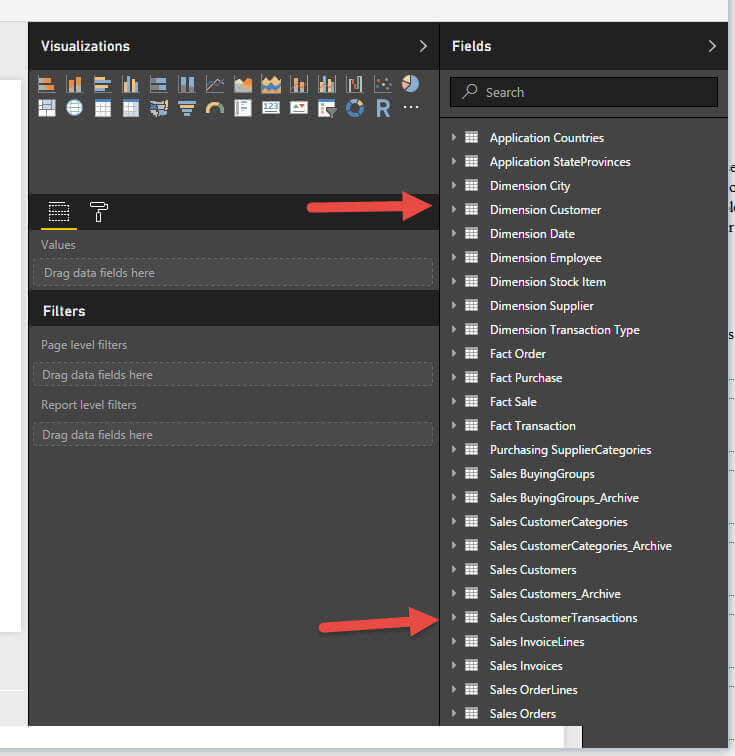Collapse the Fields pane chevron
The width and height of the screenshot is (735, 756).
click(712, 46)
